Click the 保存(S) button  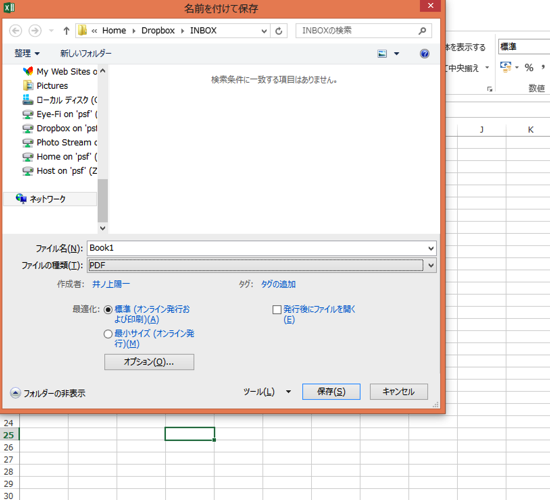(x=331, y=392)
